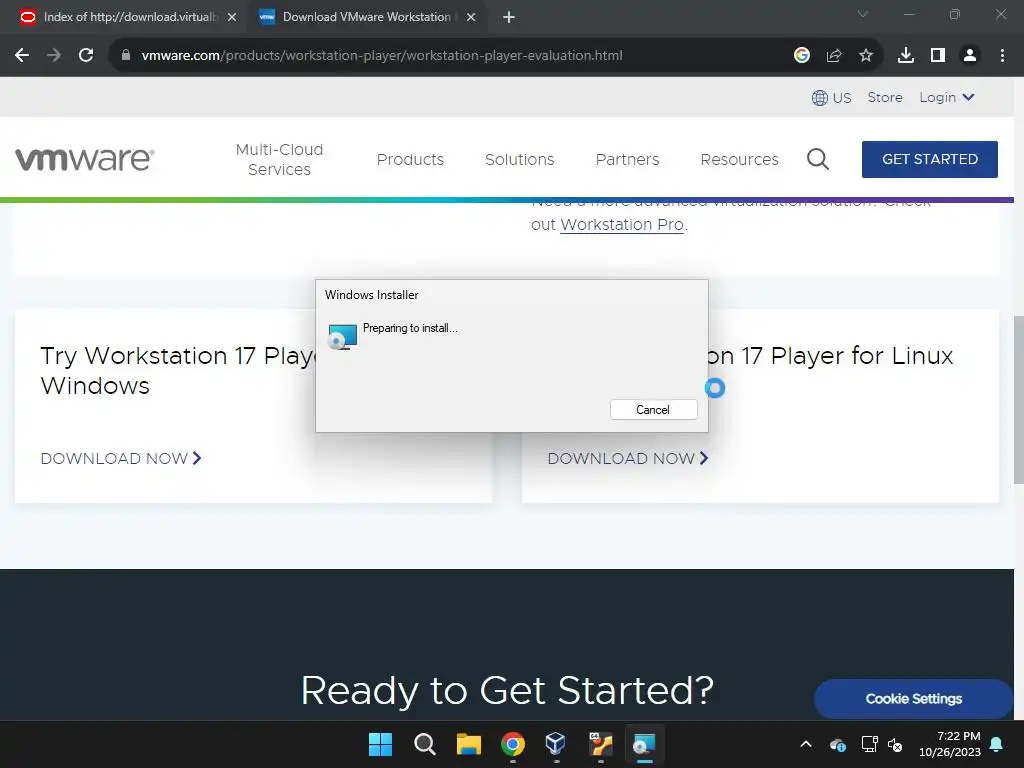The width and height of the screenshot is (1024, 768).
Task: Open the tab search chevron in title bar
Action: click(x=863, y=14)
